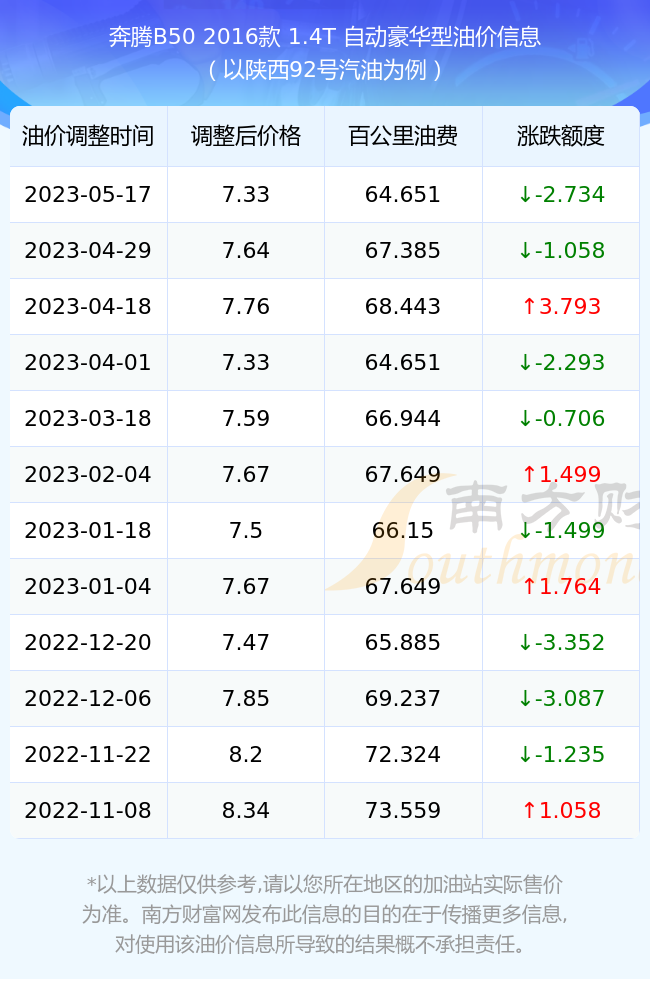
Task: Click the date 2023-02-04
Action: (88, 474)
